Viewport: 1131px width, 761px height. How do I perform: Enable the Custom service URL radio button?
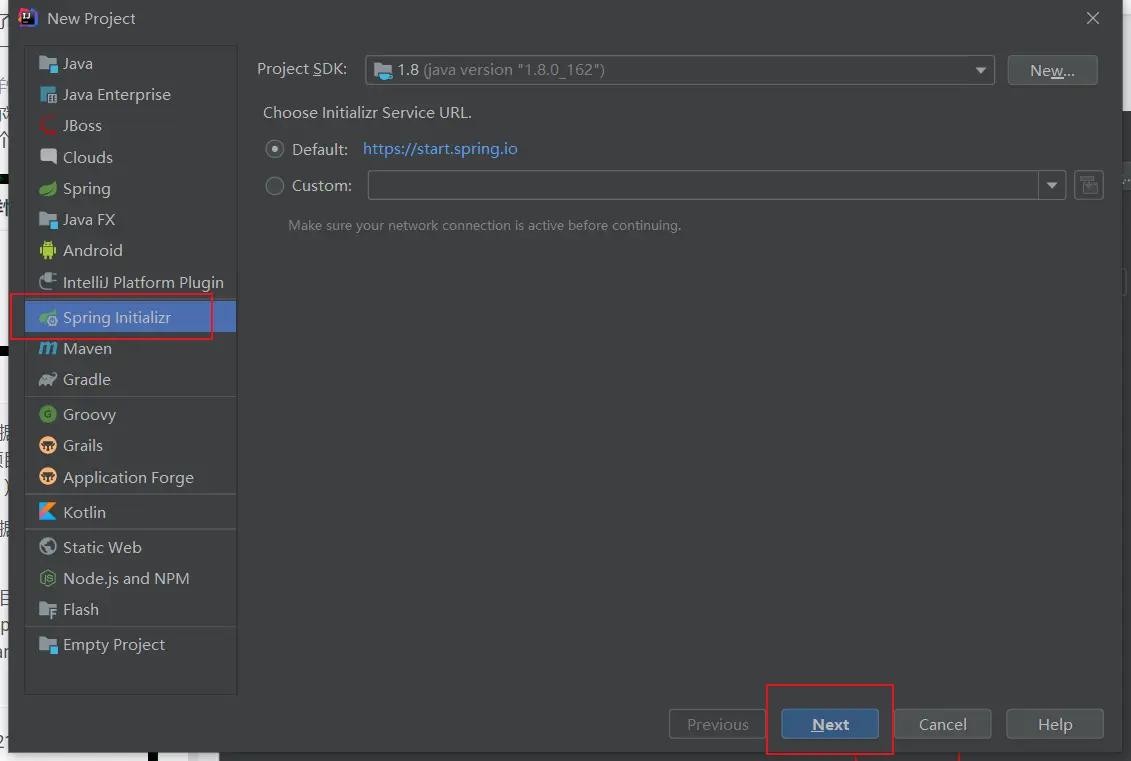tap(275, 186)
